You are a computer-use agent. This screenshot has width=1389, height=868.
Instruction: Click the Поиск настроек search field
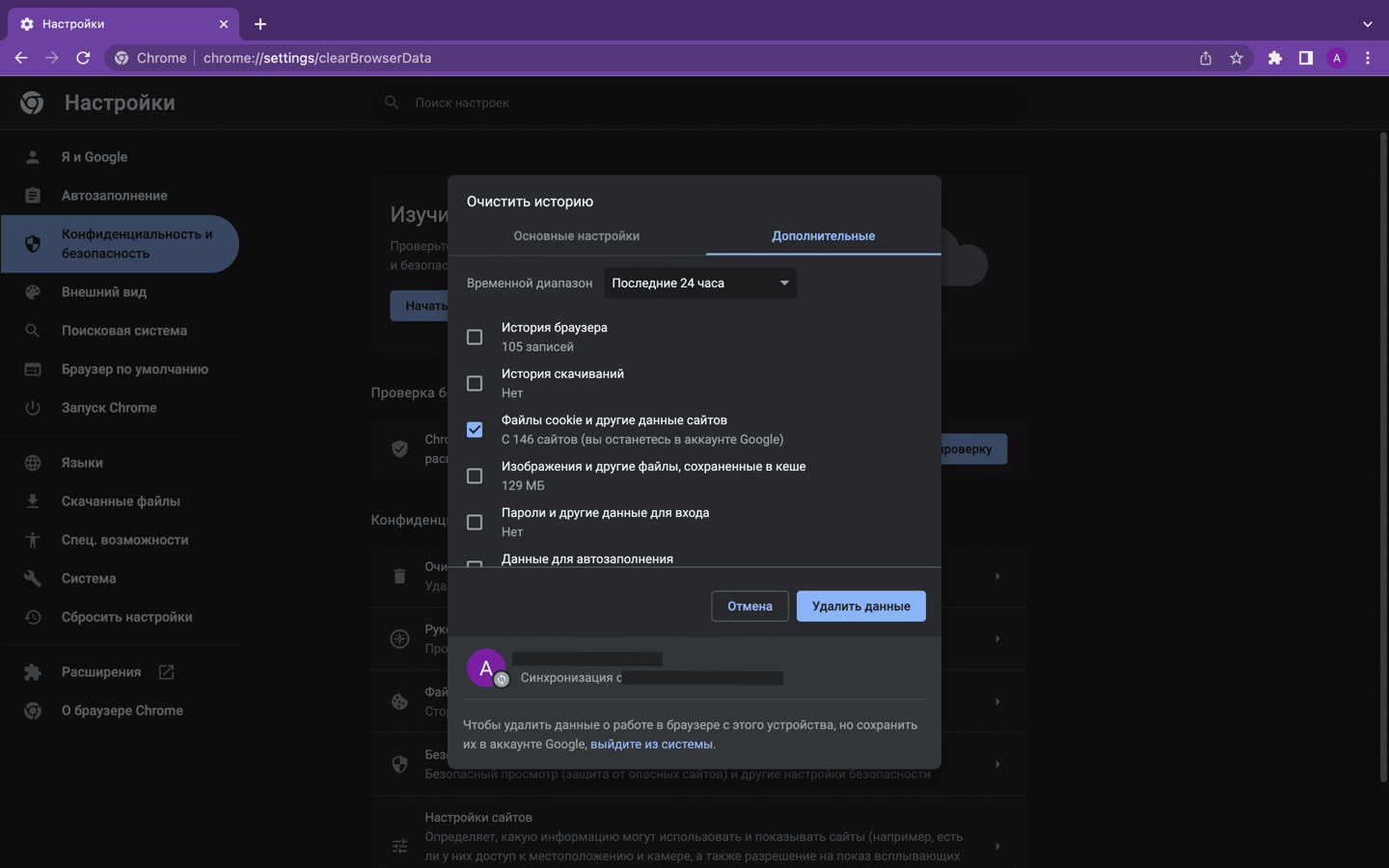[699, 103]
